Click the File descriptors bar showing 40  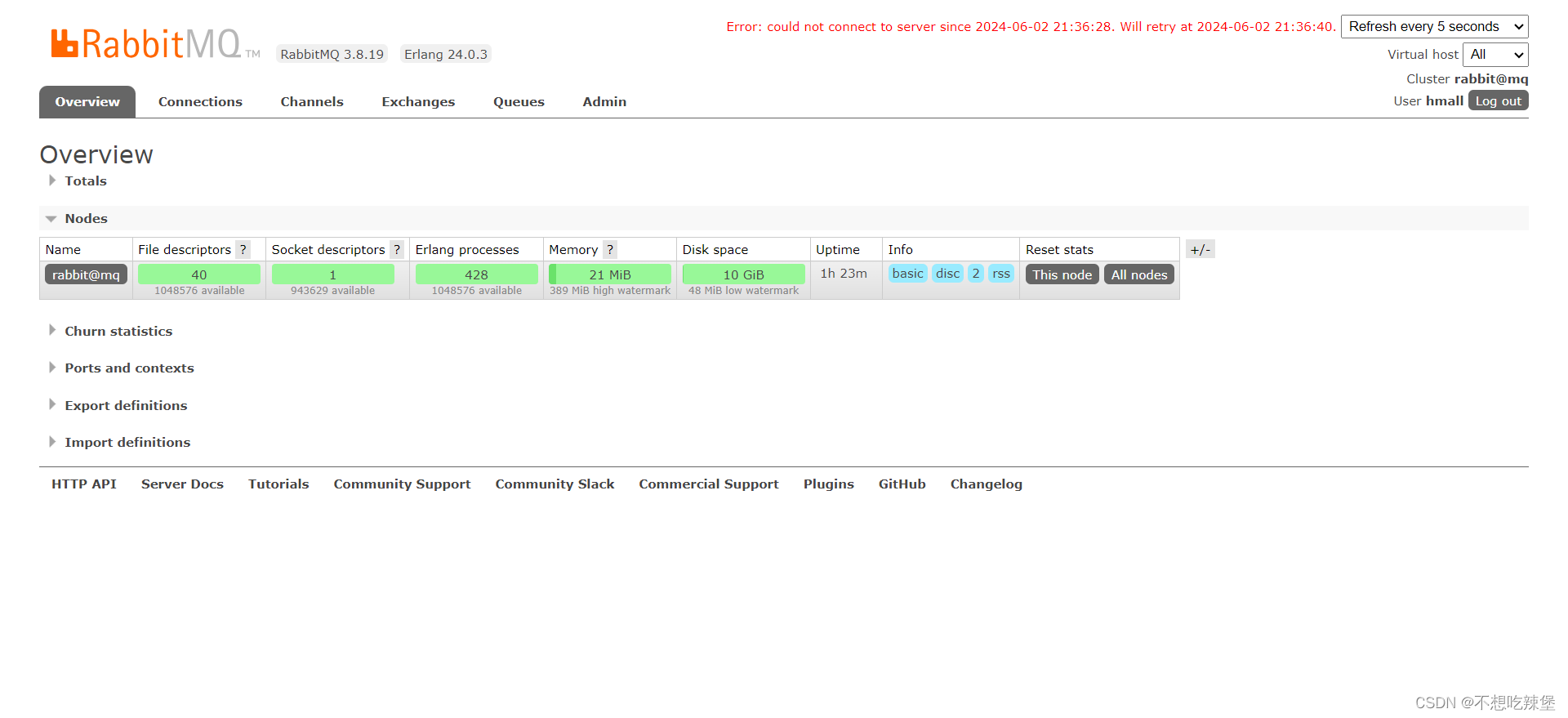pyautogui.click(x=199, y=274)
